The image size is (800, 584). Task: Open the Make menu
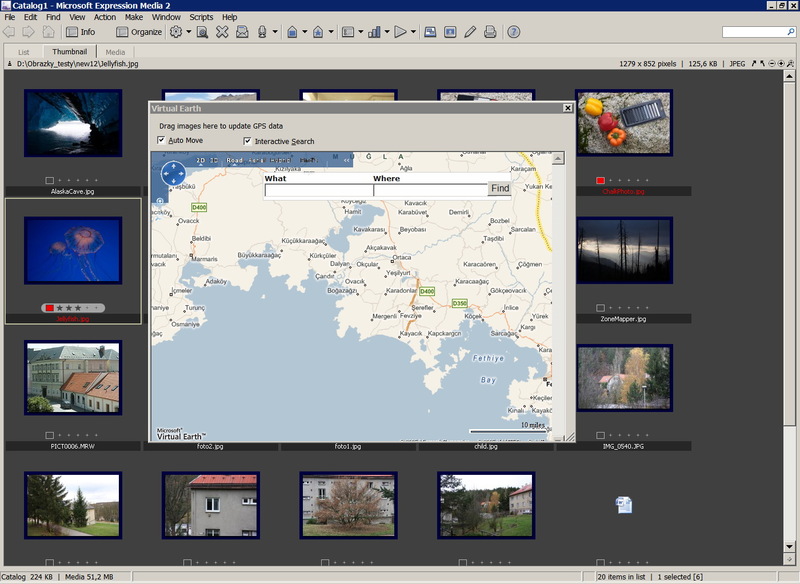134,17
